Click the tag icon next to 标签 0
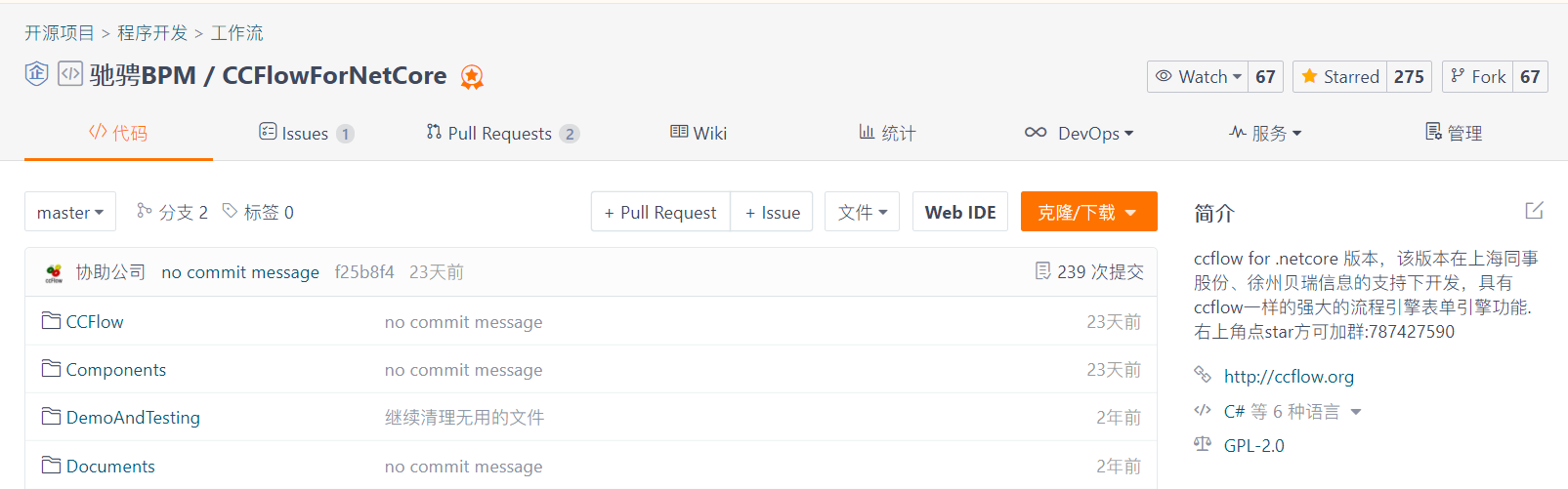 coord(230,211)
